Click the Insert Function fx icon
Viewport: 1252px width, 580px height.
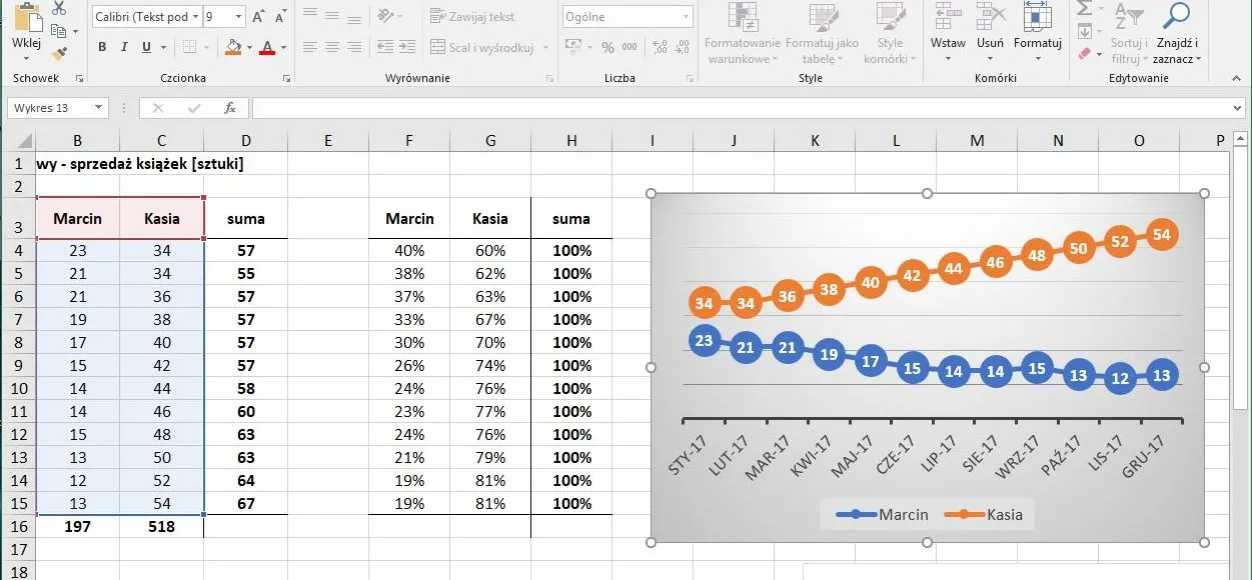[230, 108]
